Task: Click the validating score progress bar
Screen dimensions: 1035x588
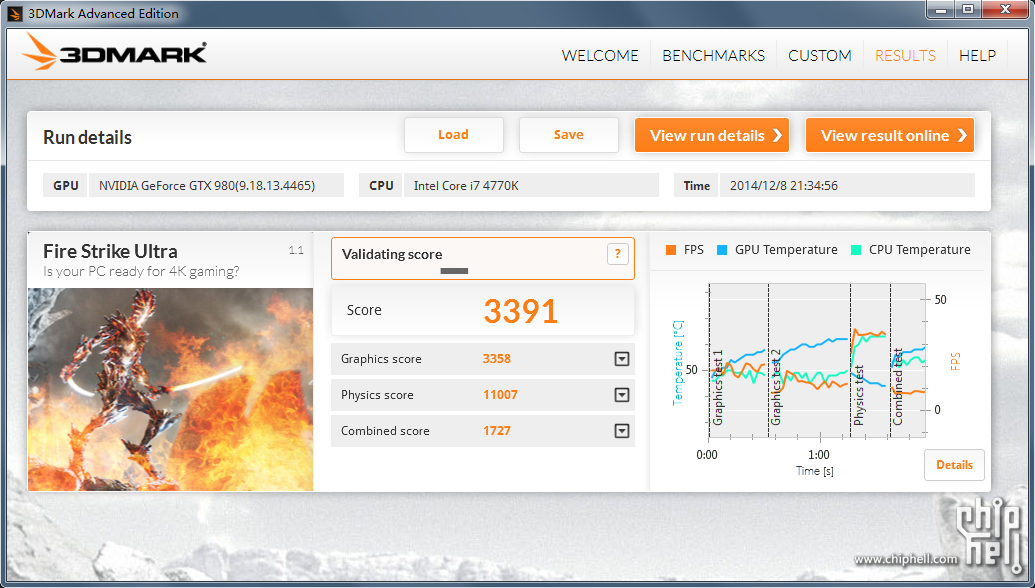Action: (x=454, y=271)
